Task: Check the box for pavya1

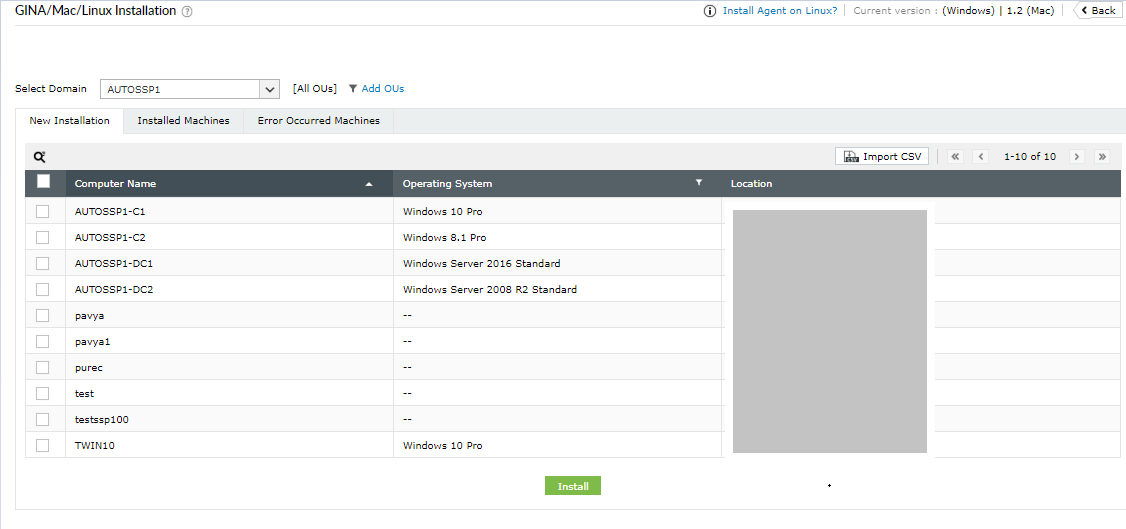Action: click(42, 342)
